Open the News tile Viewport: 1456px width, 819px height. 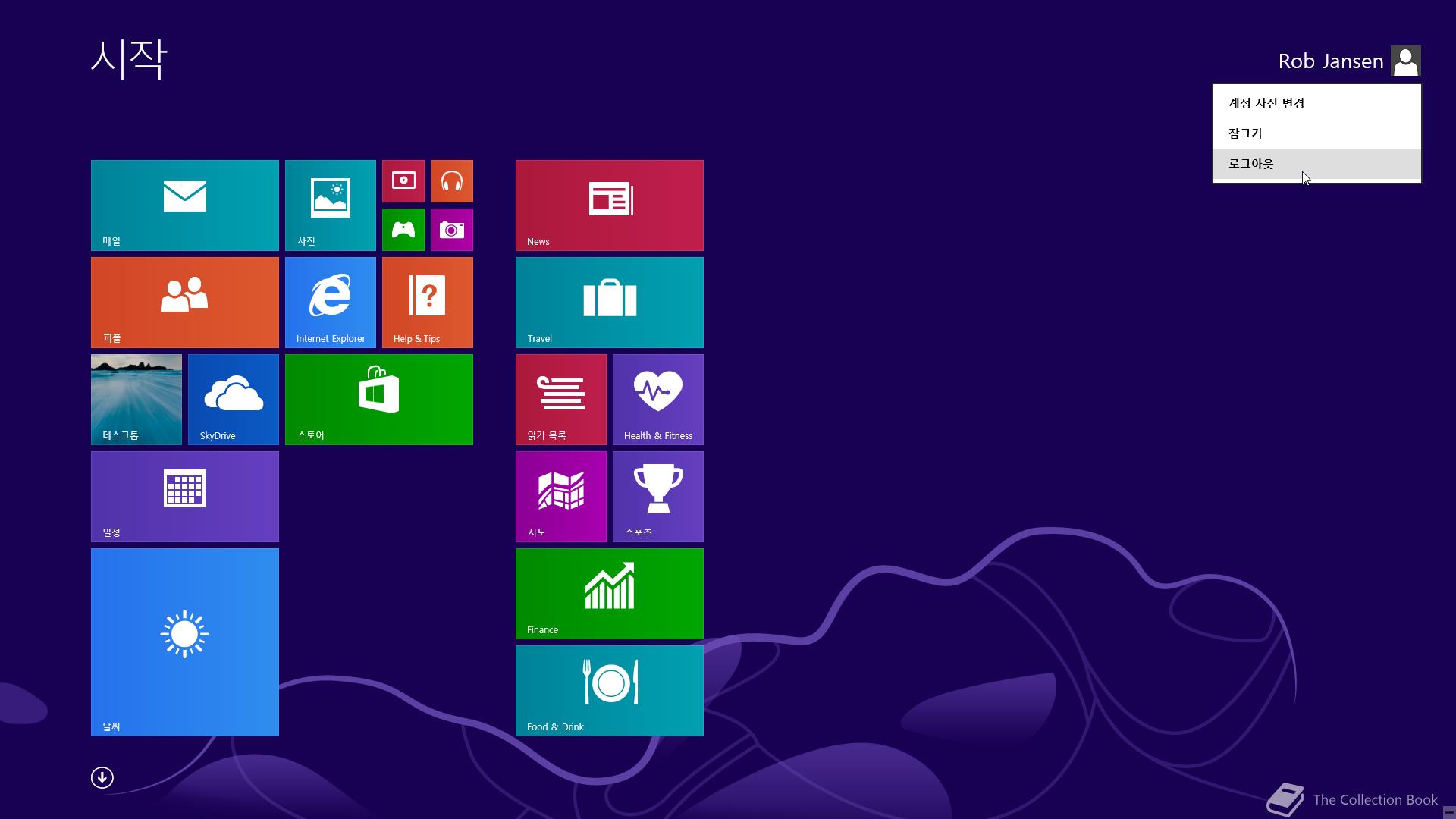tap(610, 206)
